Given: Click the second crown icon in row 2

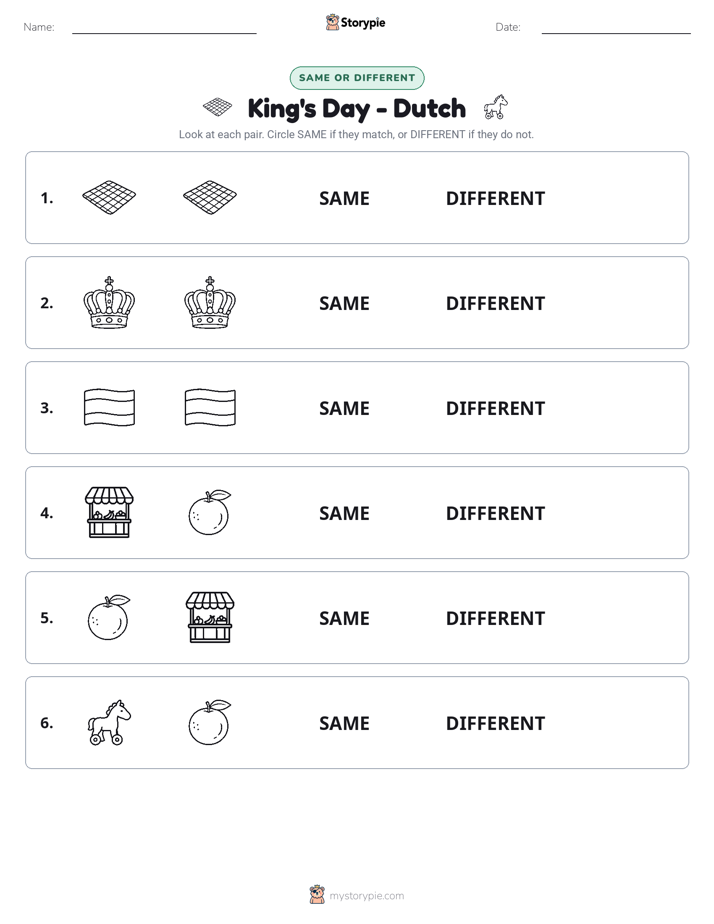Looking at the screenshot, I should coord(210,302).
